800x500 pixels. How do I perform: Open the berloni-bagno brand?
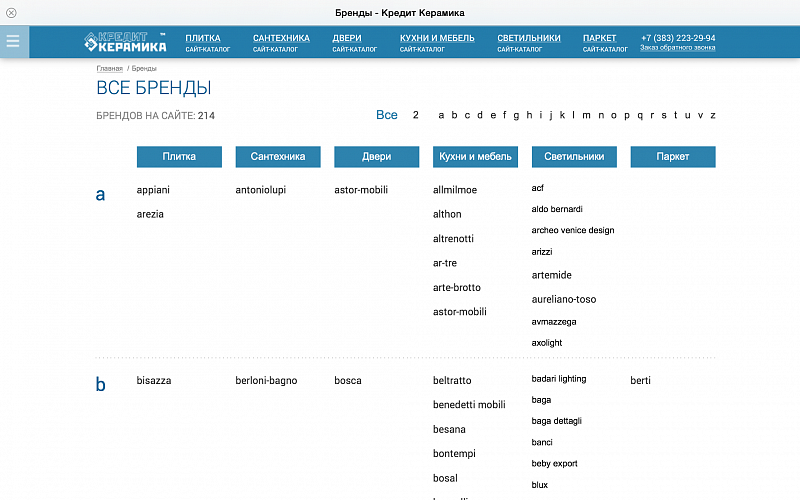(266, 381)
